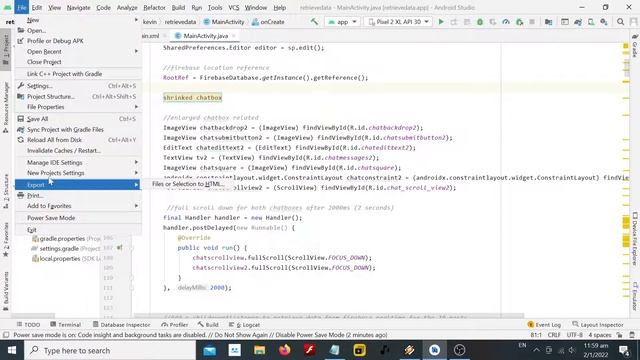Viewport: 640px width, 360px height.
Task: Open the Resource Manager sidebar tab
Action: coord(5,107)
